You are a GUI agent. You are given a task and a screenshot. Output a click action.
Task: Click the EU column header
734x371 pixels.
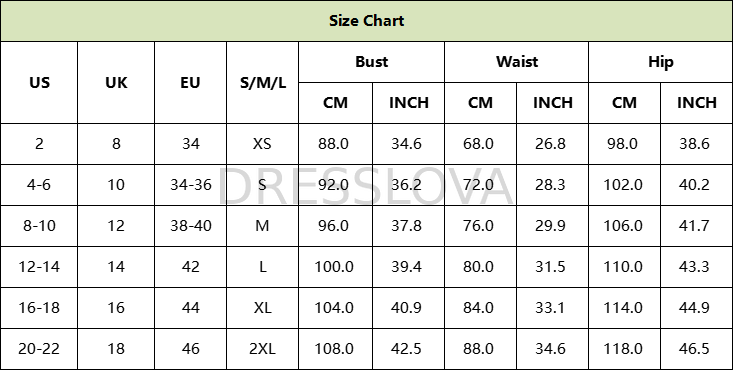(x=191, y=82)
